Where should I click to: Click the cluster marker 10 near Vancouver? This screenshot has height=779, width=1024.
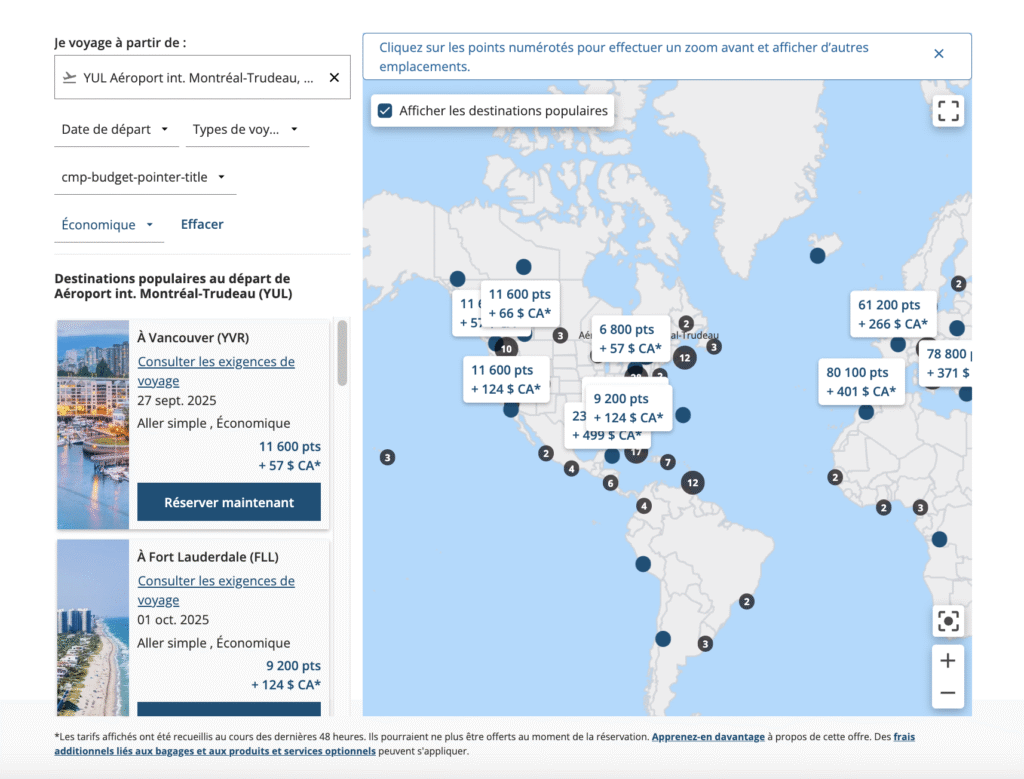[x=506, y=349]
